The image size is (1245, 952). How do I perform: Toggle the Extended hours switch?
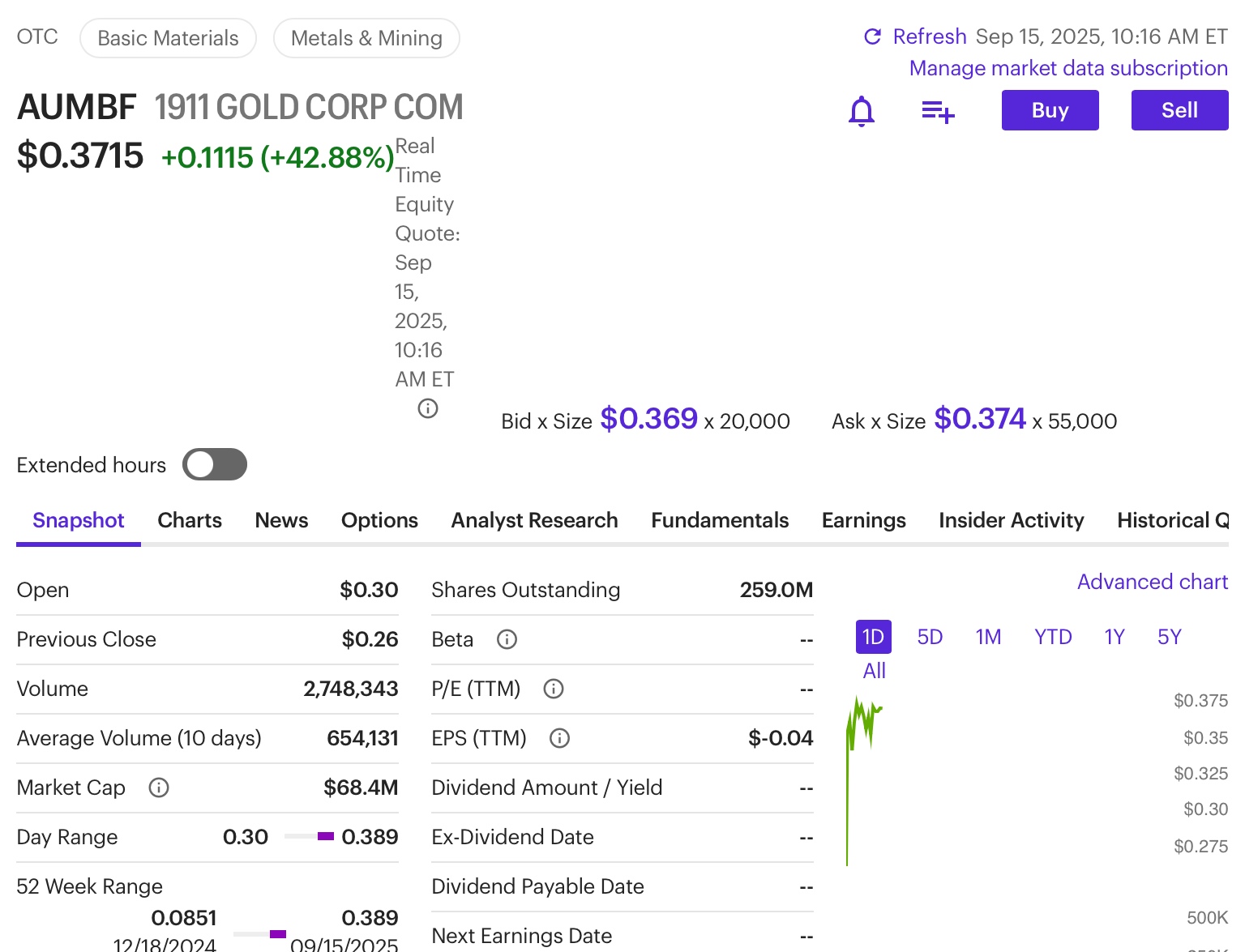[215, 464]
